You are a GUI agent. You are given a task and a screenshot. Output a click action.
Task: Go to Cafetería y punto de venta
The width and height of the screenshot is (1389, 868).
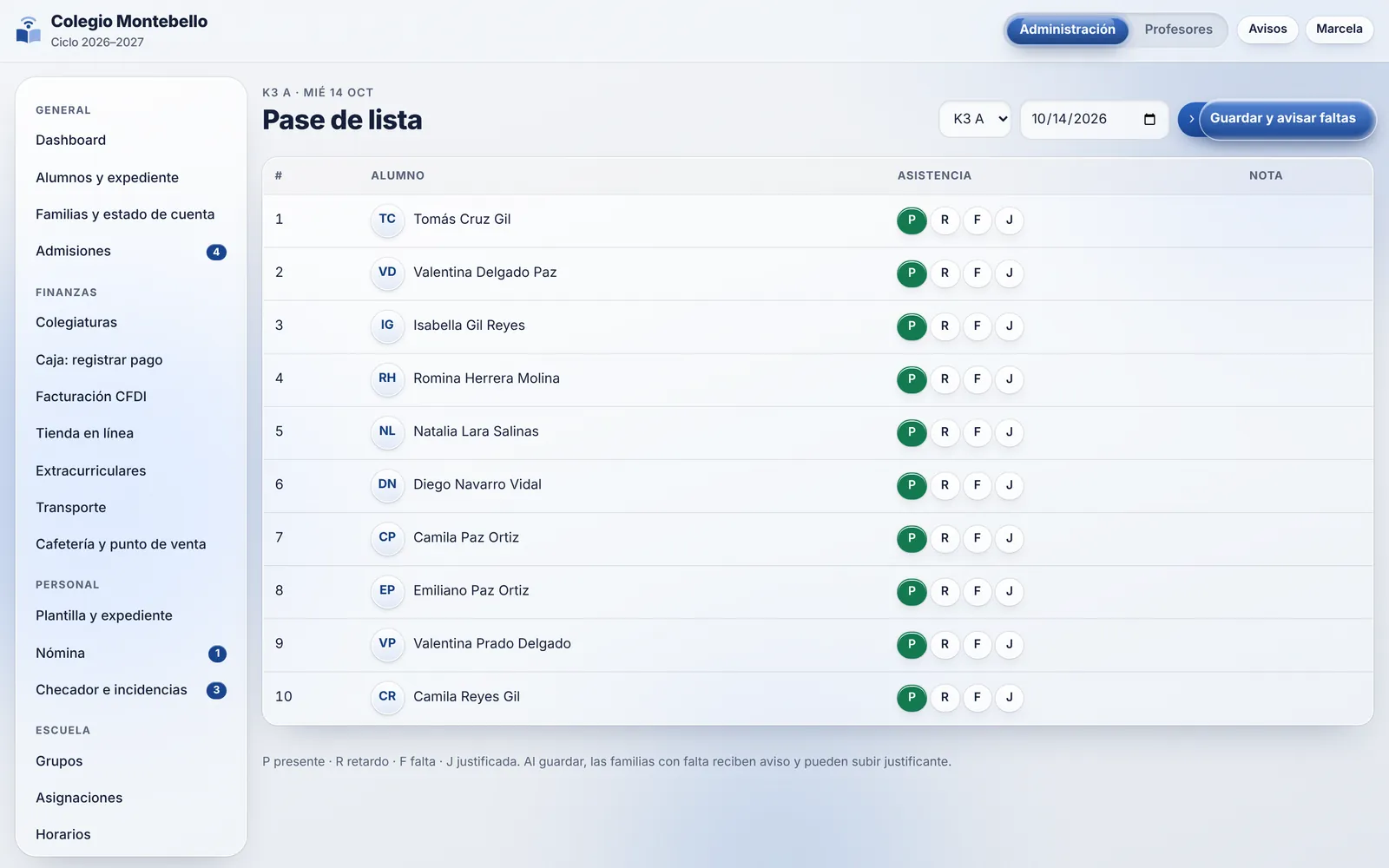pos(131,544)
